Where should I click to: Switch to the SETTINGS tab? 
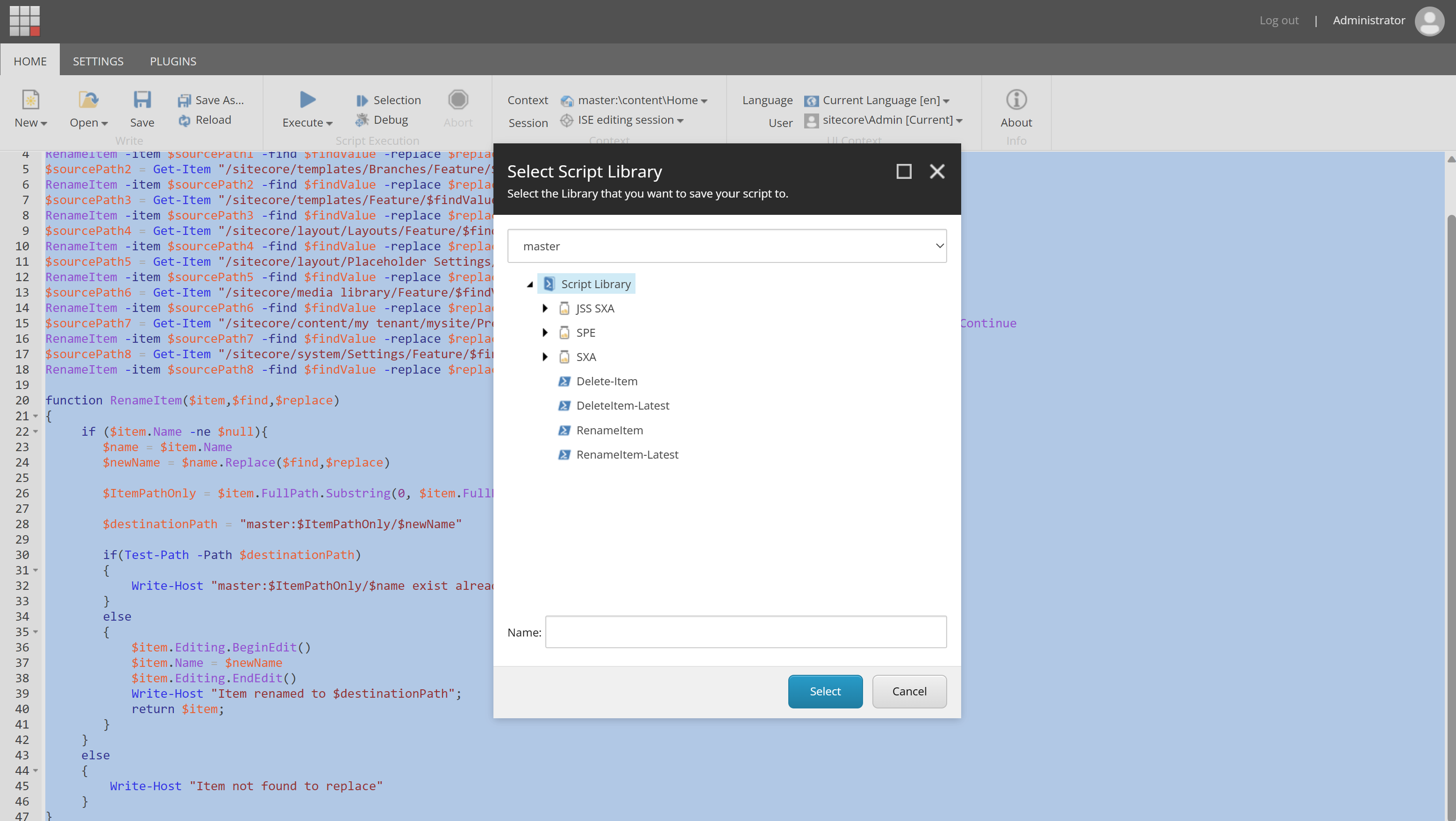coord(98,61)
